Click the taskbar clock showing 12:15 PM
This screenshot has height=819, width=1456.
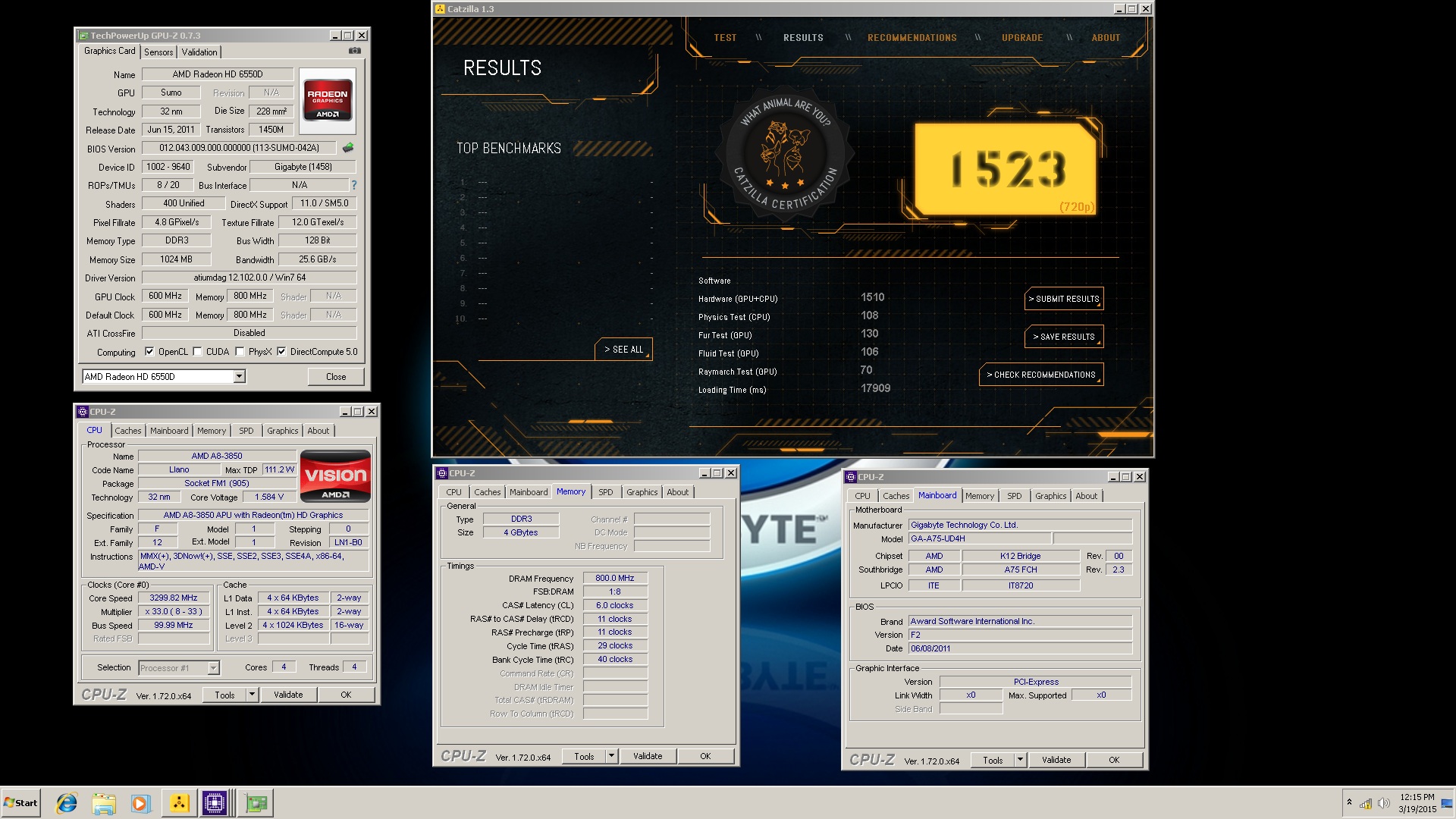[1417, 803]
